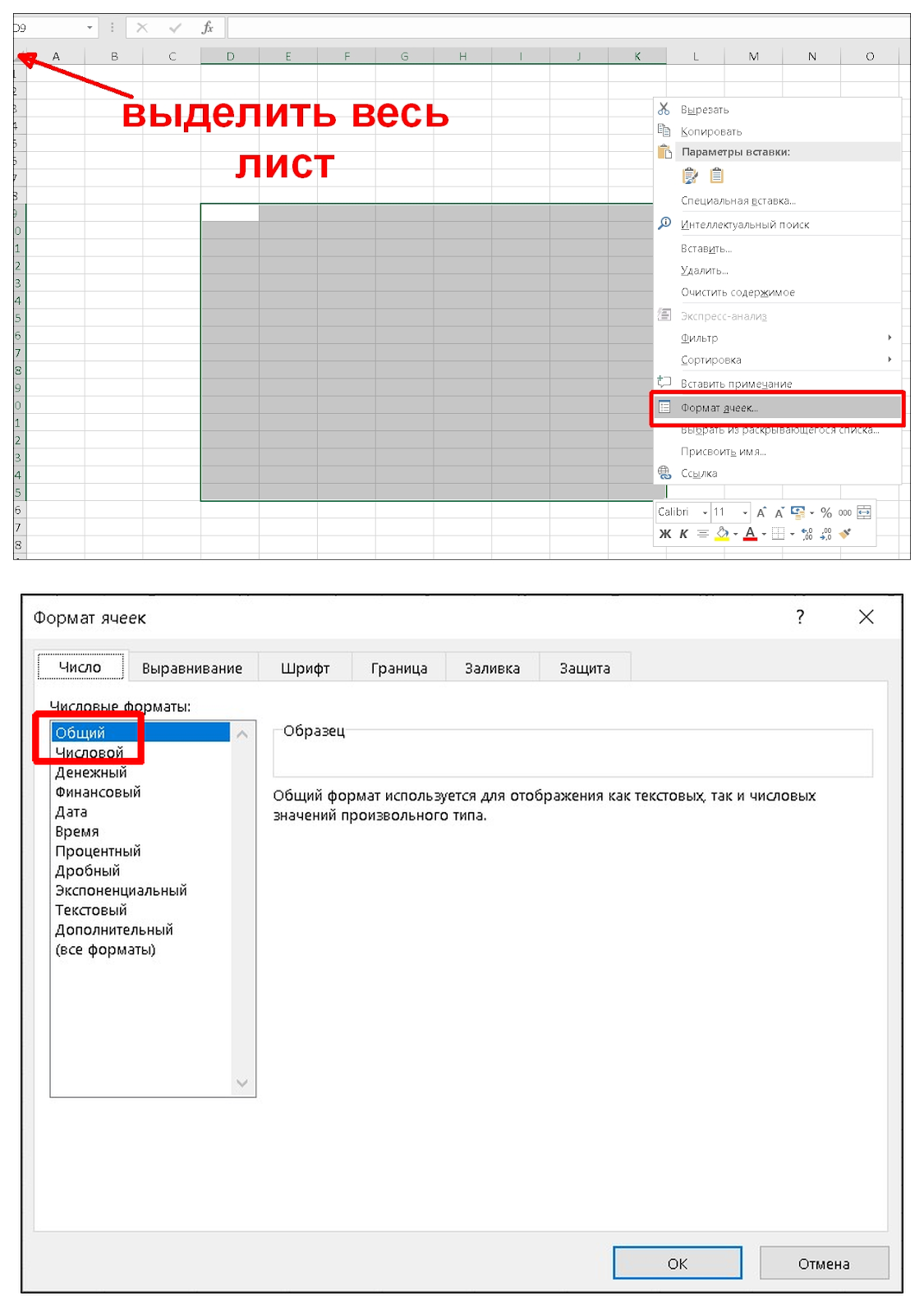Open the Calibri font name dropdown

[705, 512]
